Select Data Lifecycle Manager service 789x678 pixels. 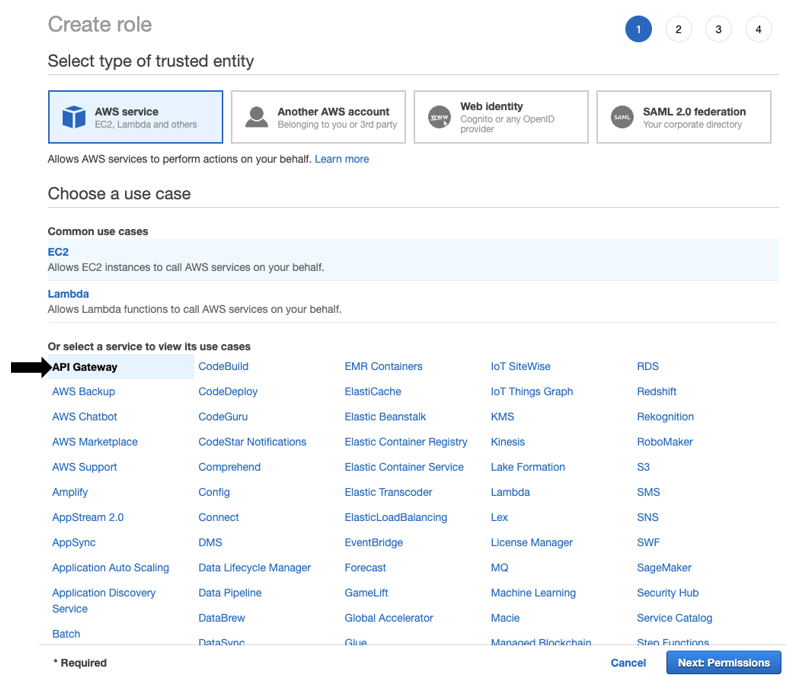[255, 568]
